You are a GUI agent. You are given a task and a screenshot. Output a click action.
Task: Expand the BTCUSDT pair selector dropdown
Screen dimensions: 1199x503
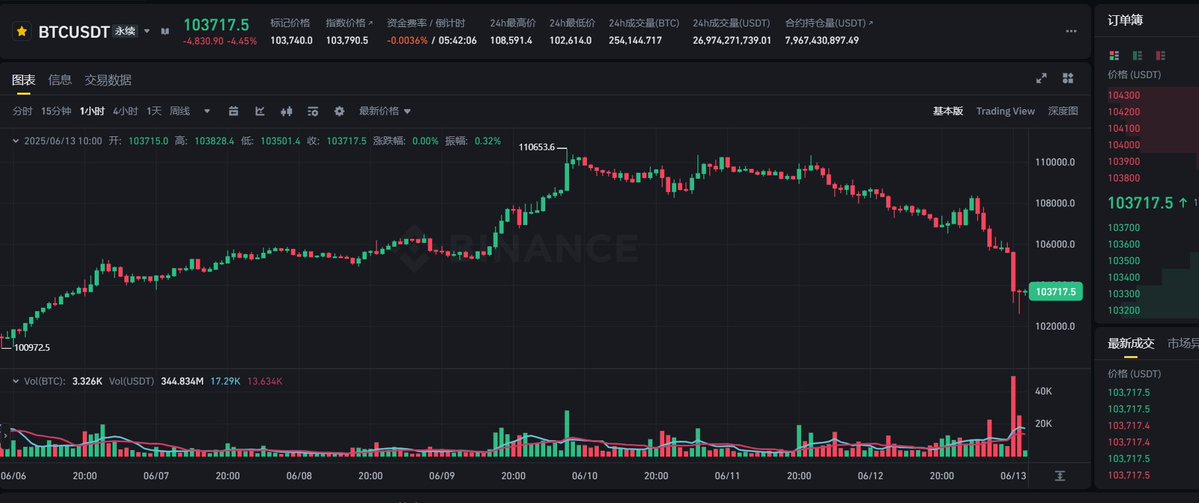click(x=147, y=31)
